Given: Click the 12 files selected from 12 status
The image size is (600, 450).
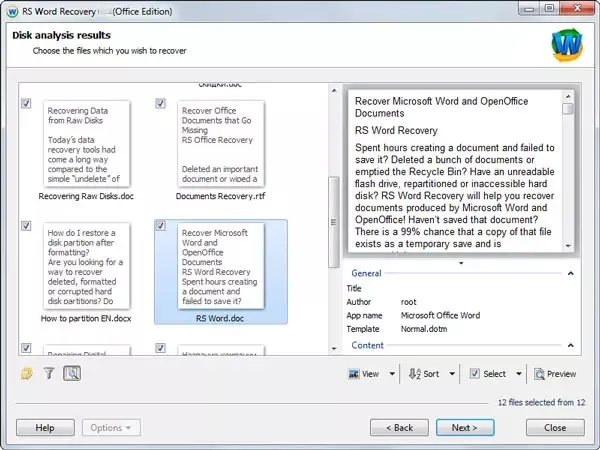Looking at the screenshot, I should [541, 403].
